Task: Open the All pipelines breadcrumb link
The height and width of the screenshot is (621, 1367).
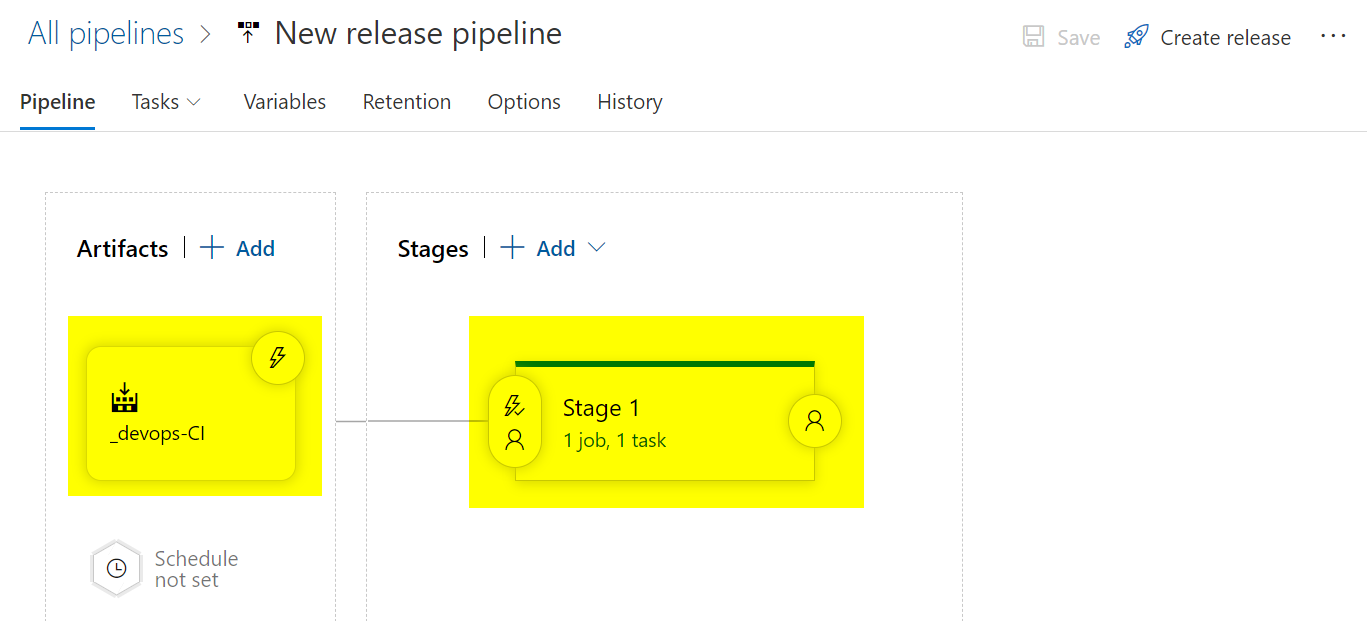Action: [x=106, y=34]
